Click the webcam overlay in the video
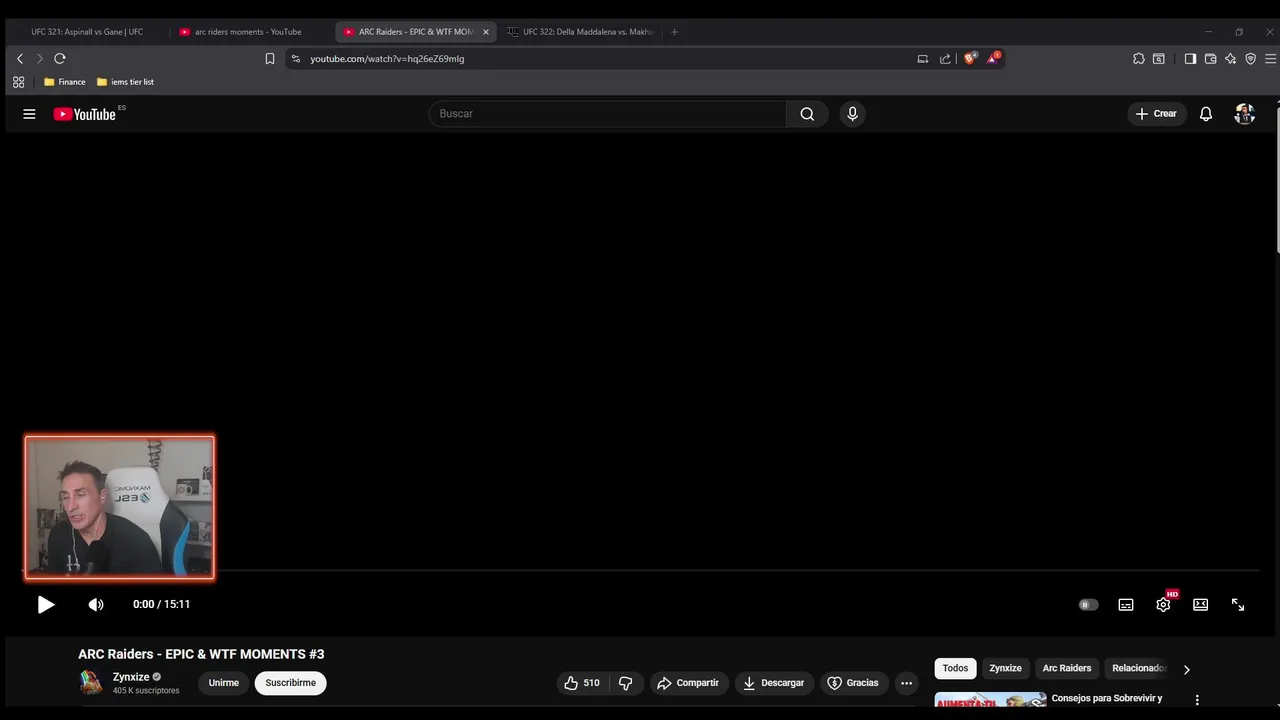 119,507
